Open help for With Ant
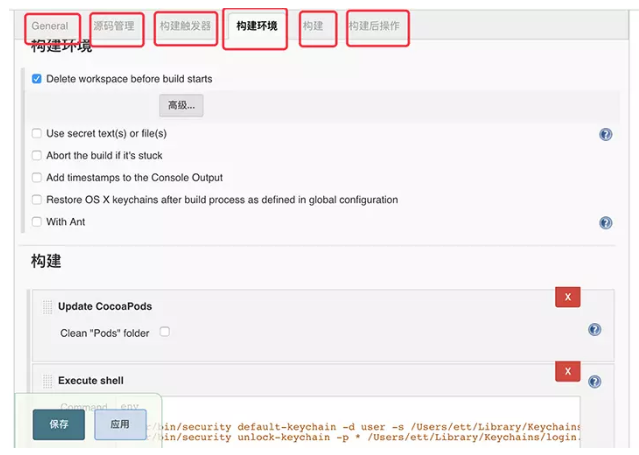 pos(606,223)
